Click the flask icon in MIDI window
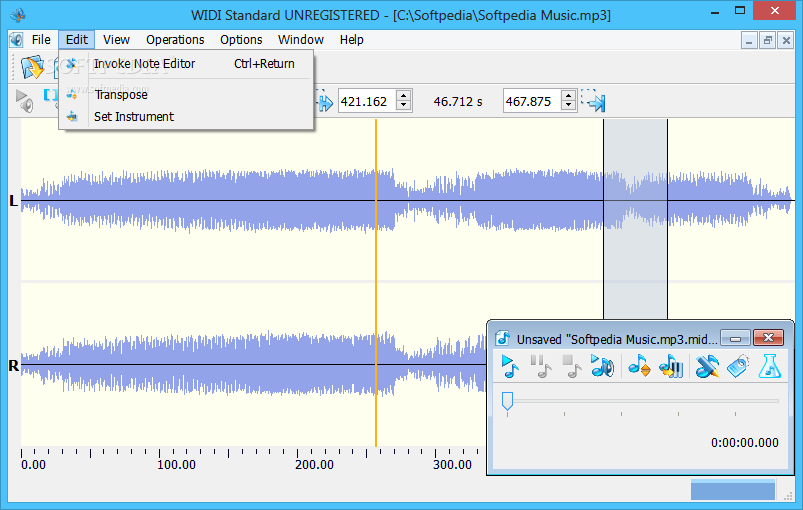Viewport: 803px width, 510px height. coord(769,366)
